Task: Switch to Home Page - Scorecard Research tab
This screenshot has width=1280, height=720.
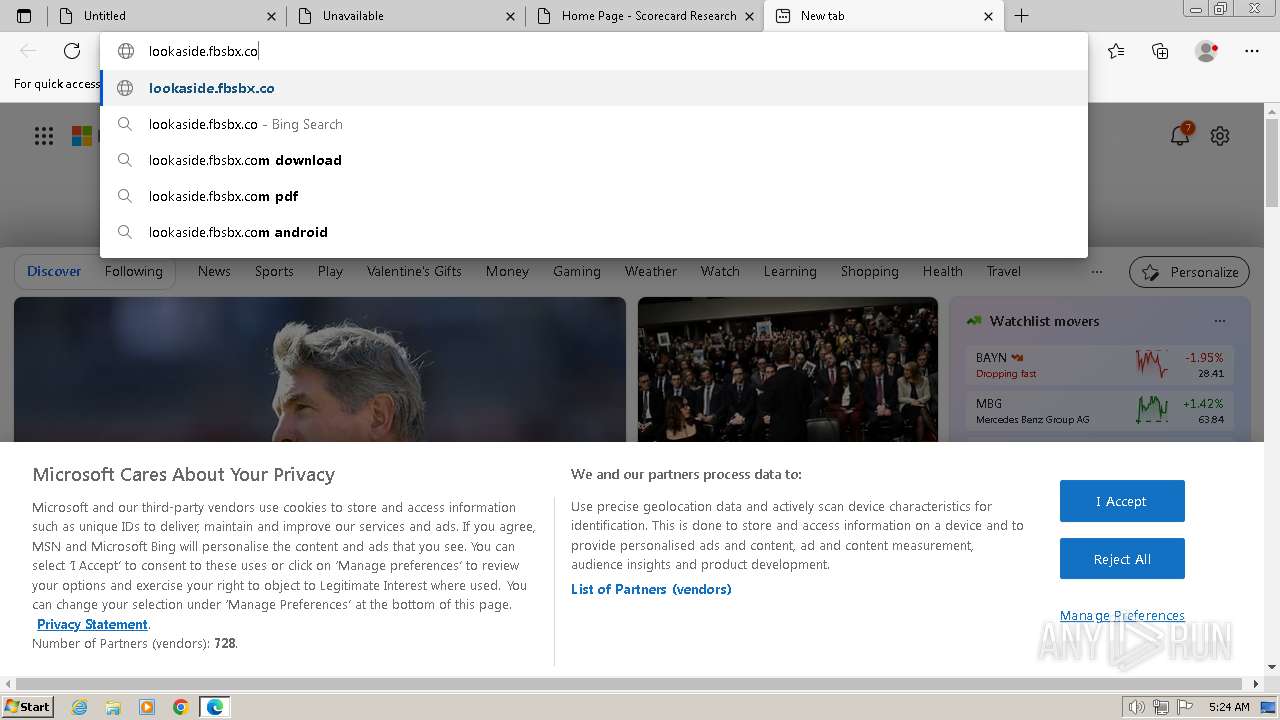Action: click(644, 16)
